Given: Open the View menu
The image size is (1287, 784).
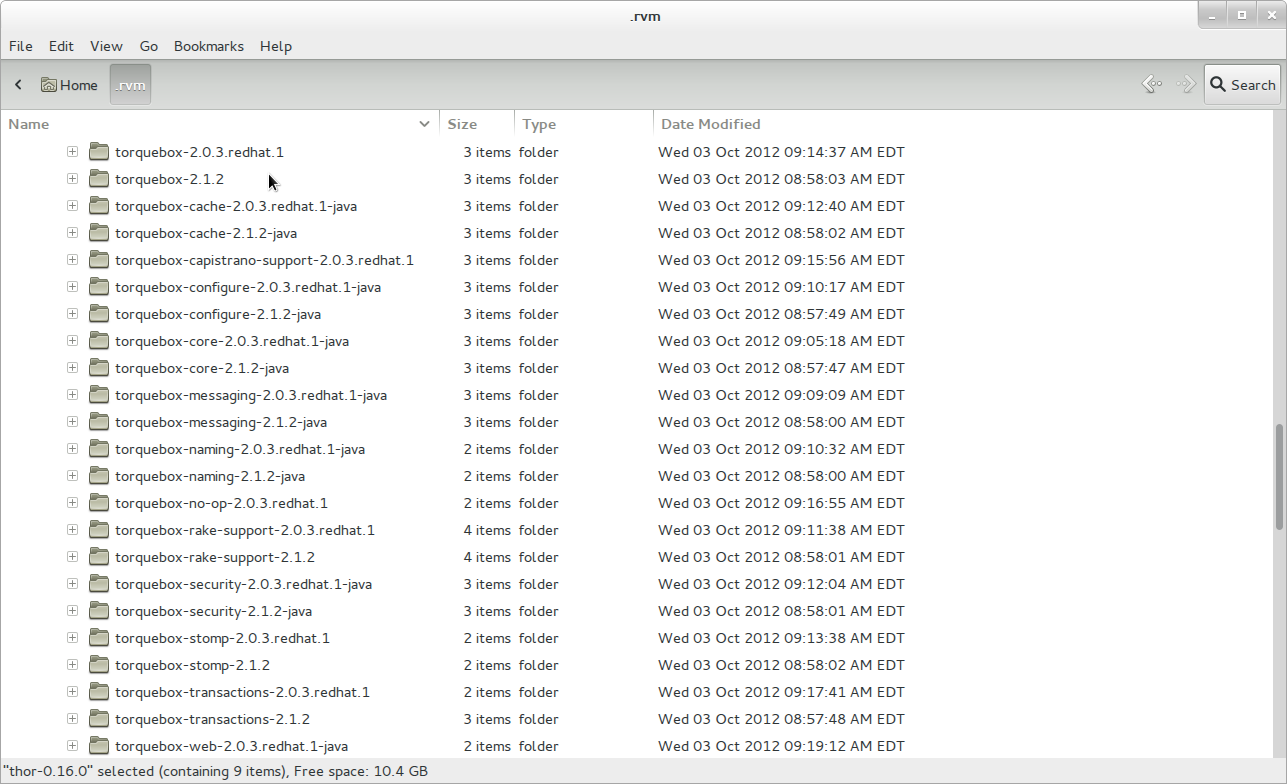Looking at the screenshot, I should (106, 46).
